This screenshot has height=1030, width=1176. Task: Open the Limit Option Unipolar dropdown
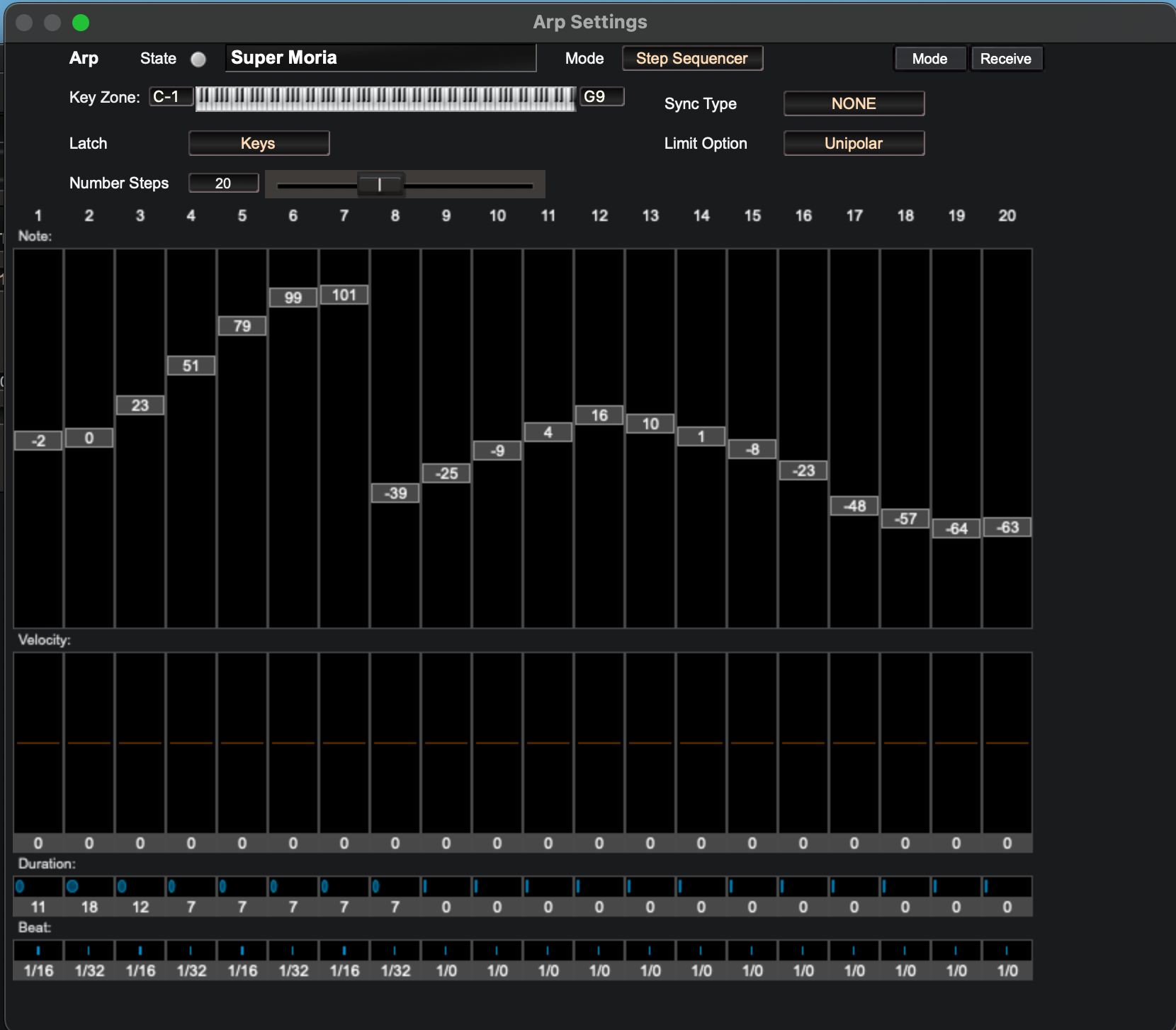tap(853, 143)
